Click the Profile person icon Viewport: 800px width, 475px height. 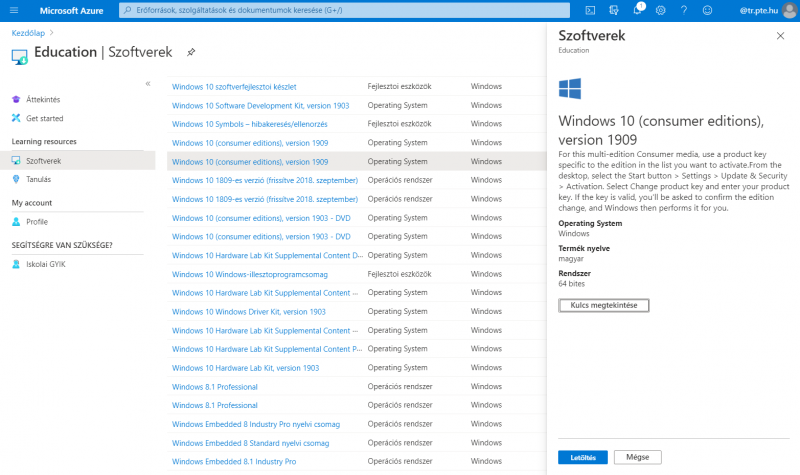click(x=16, y=222)
